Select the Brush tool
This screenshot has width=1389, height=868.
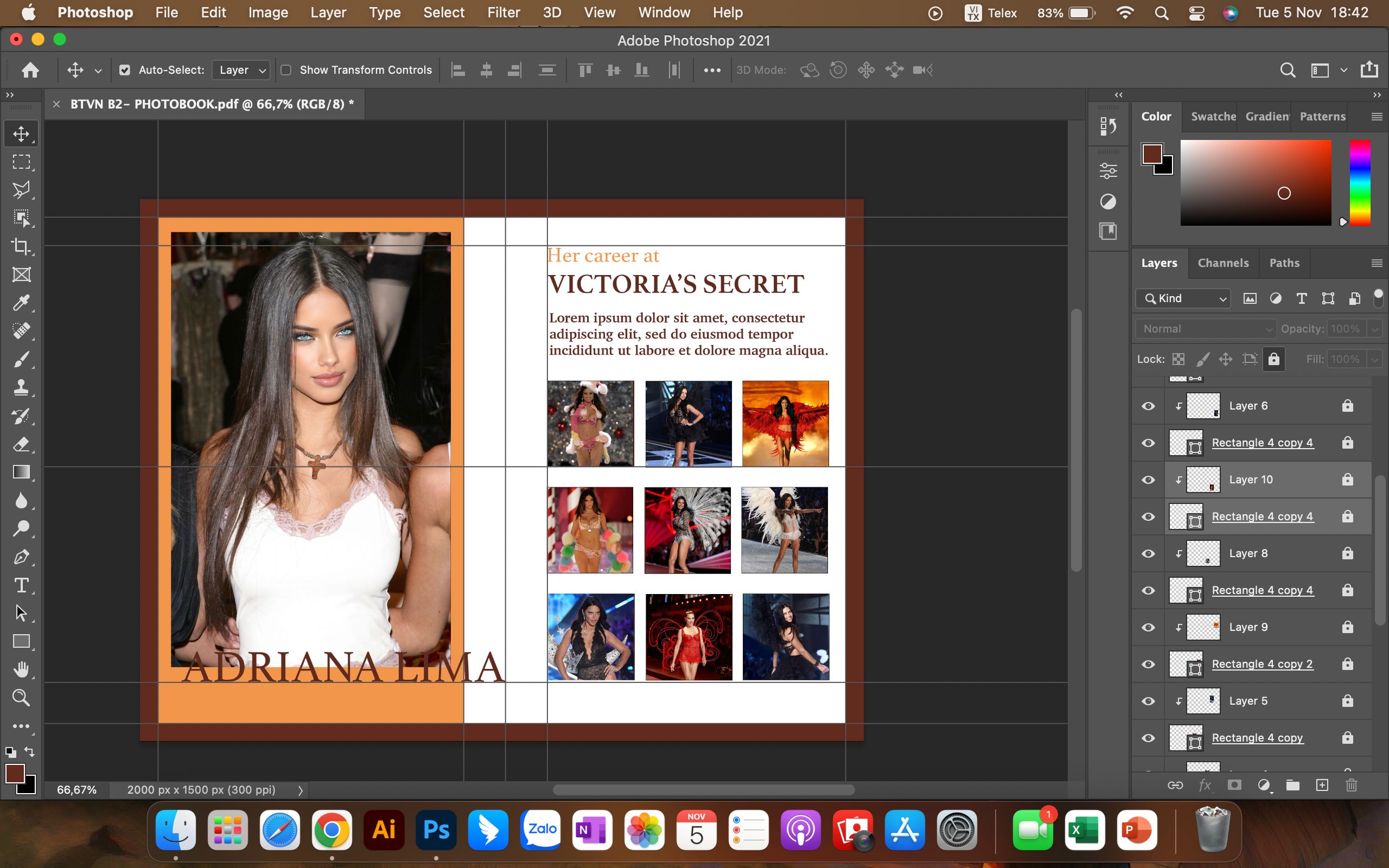21,359
